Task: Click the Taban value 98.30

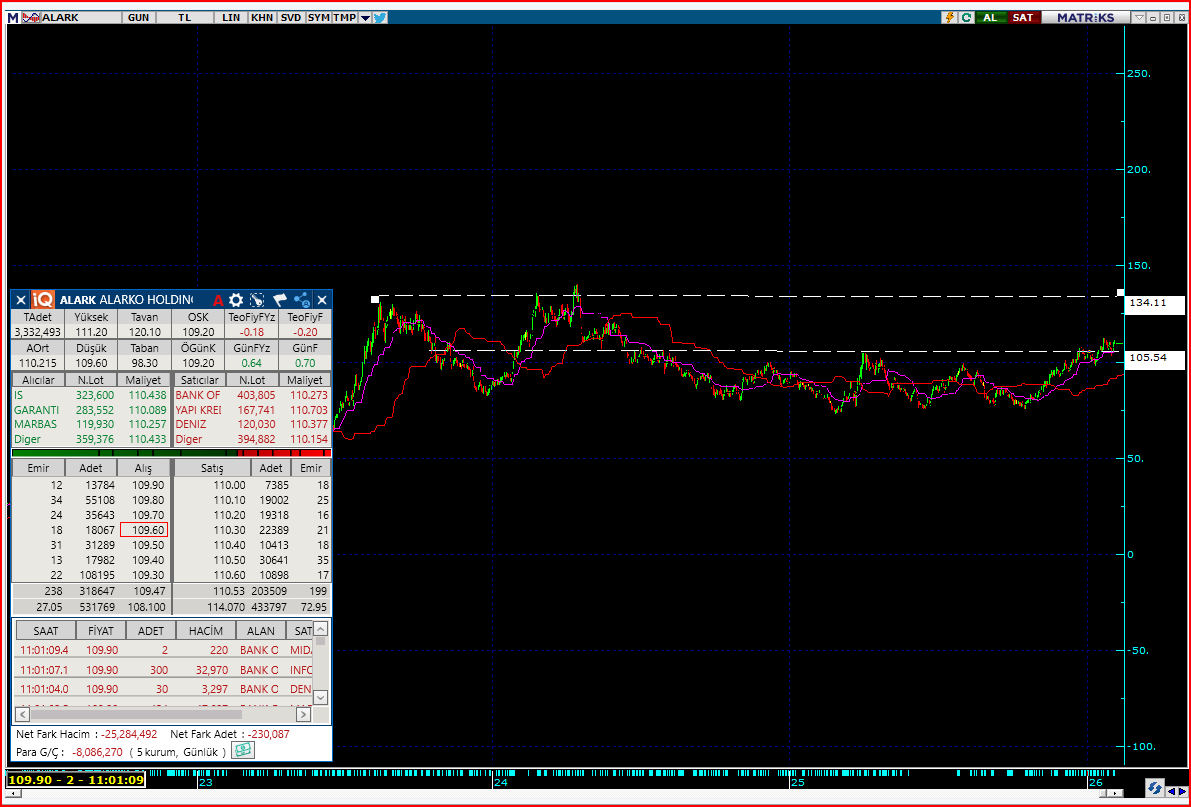Action: pos(144,363)
